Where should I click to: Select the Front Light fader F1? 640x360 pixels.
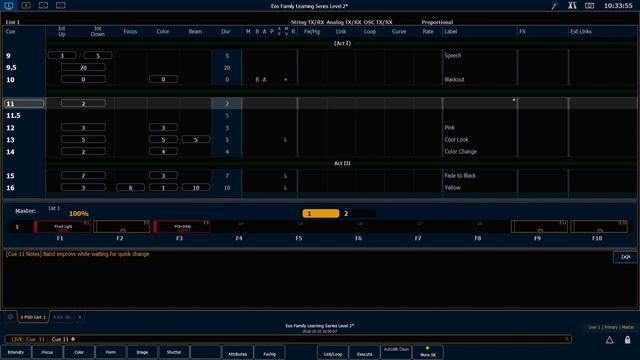(62, 227)
